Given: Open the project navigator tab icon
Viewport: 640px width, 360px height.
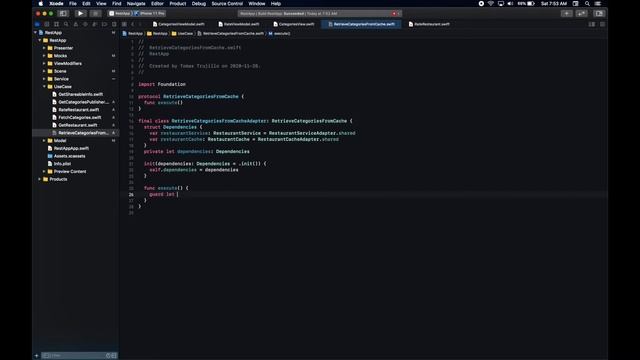Looking at the screenshot, I should click(x=37, y=24).
